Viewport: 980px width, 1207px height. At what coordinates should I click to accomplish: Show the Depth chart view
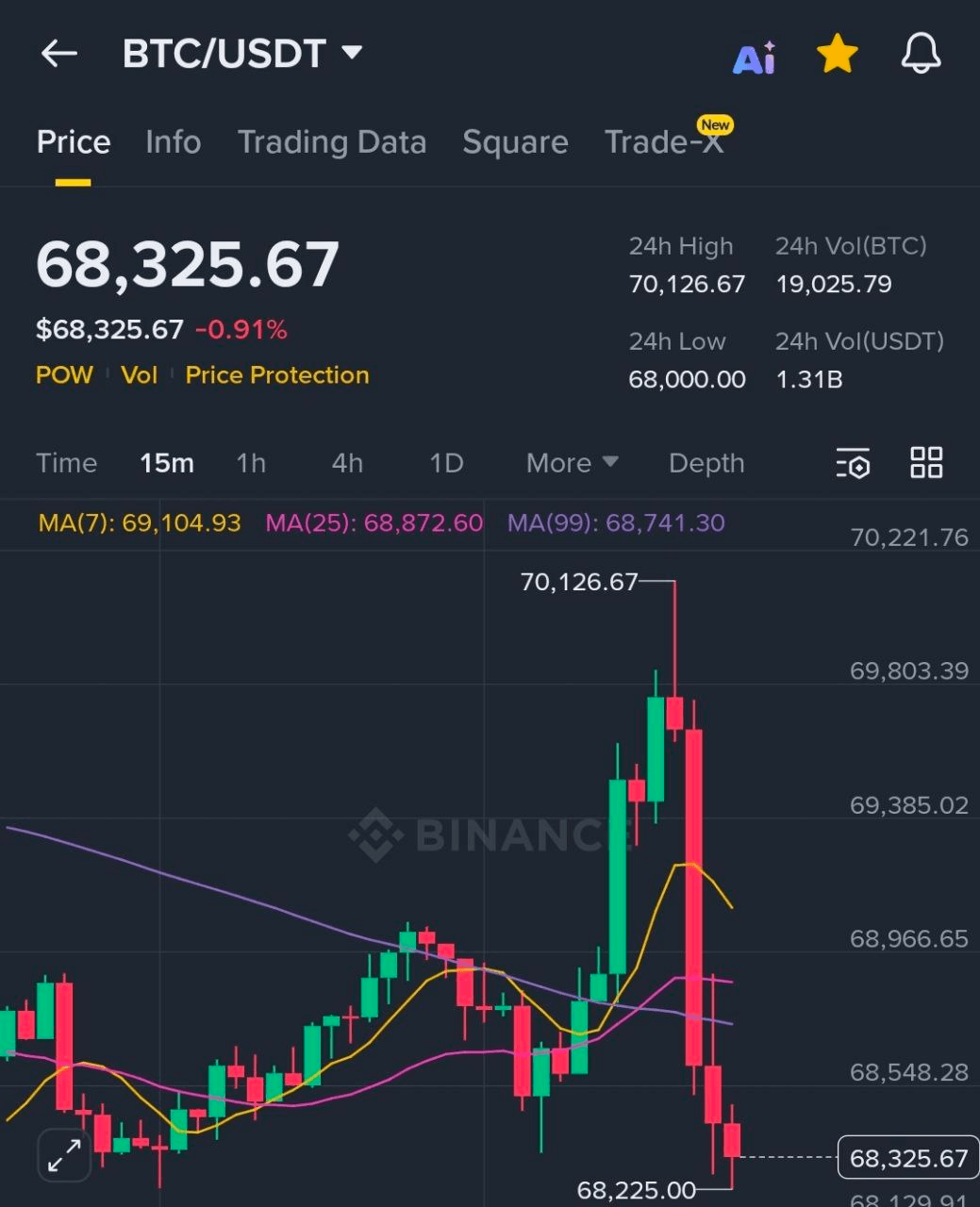(x=706, y=463)
